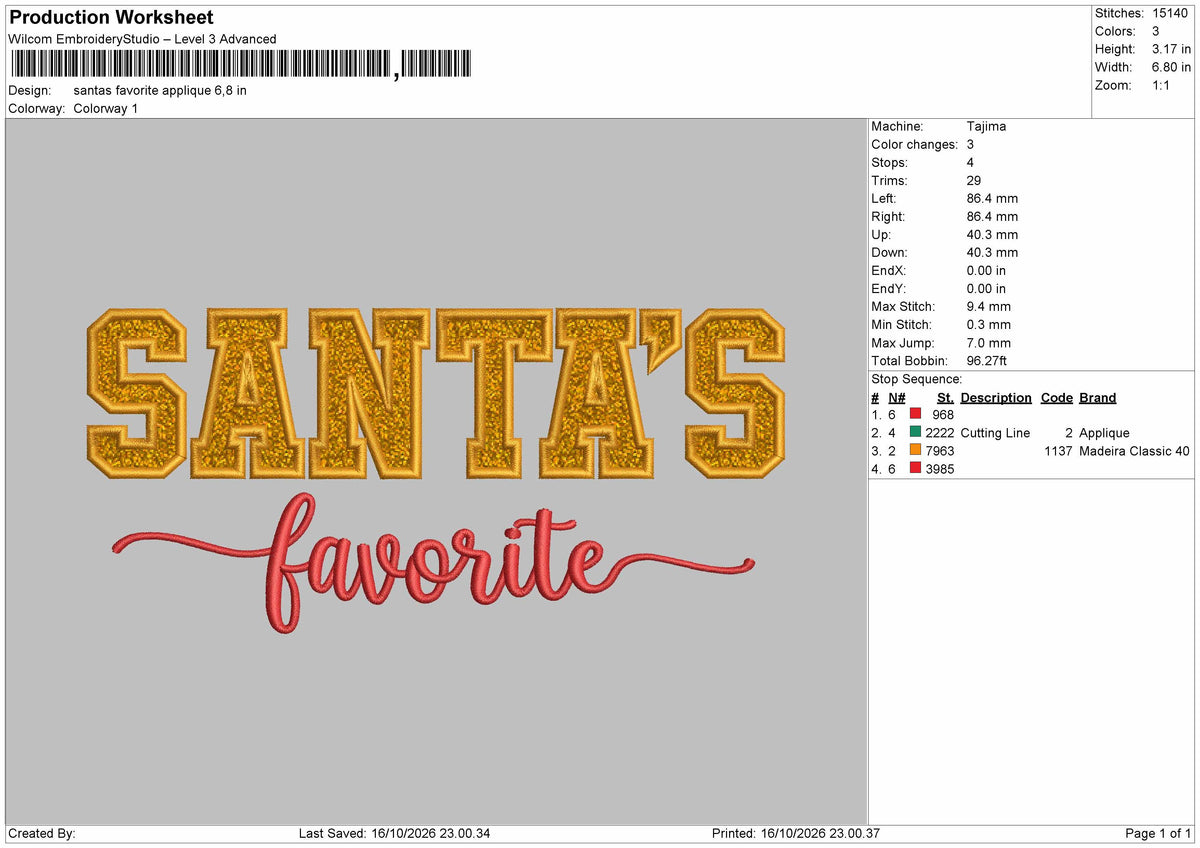
Task: Select stitch count 2222 in stop row 2
Action: (x=940, y=432)
